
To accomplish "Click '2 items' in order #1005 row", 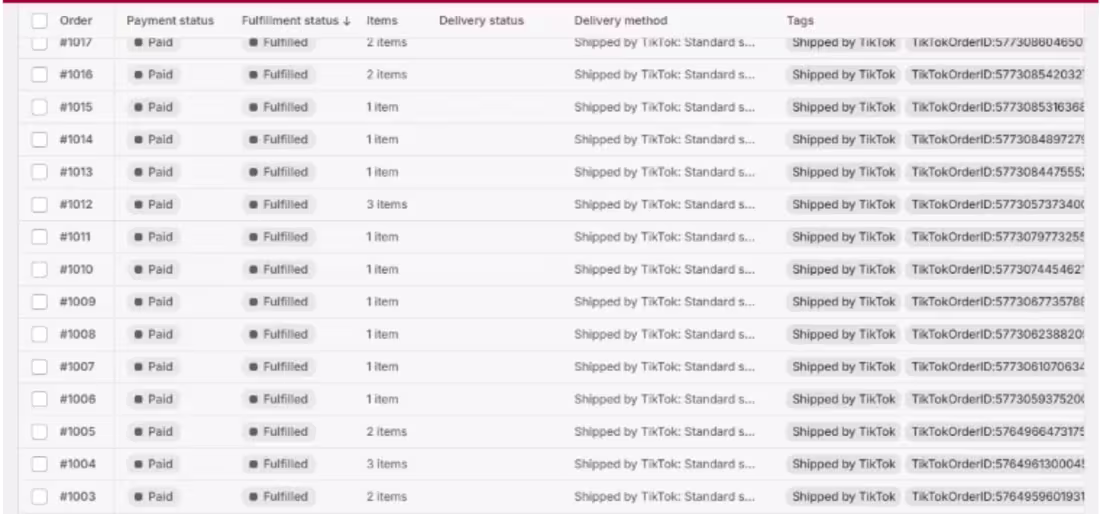I will tap(387, 431).
